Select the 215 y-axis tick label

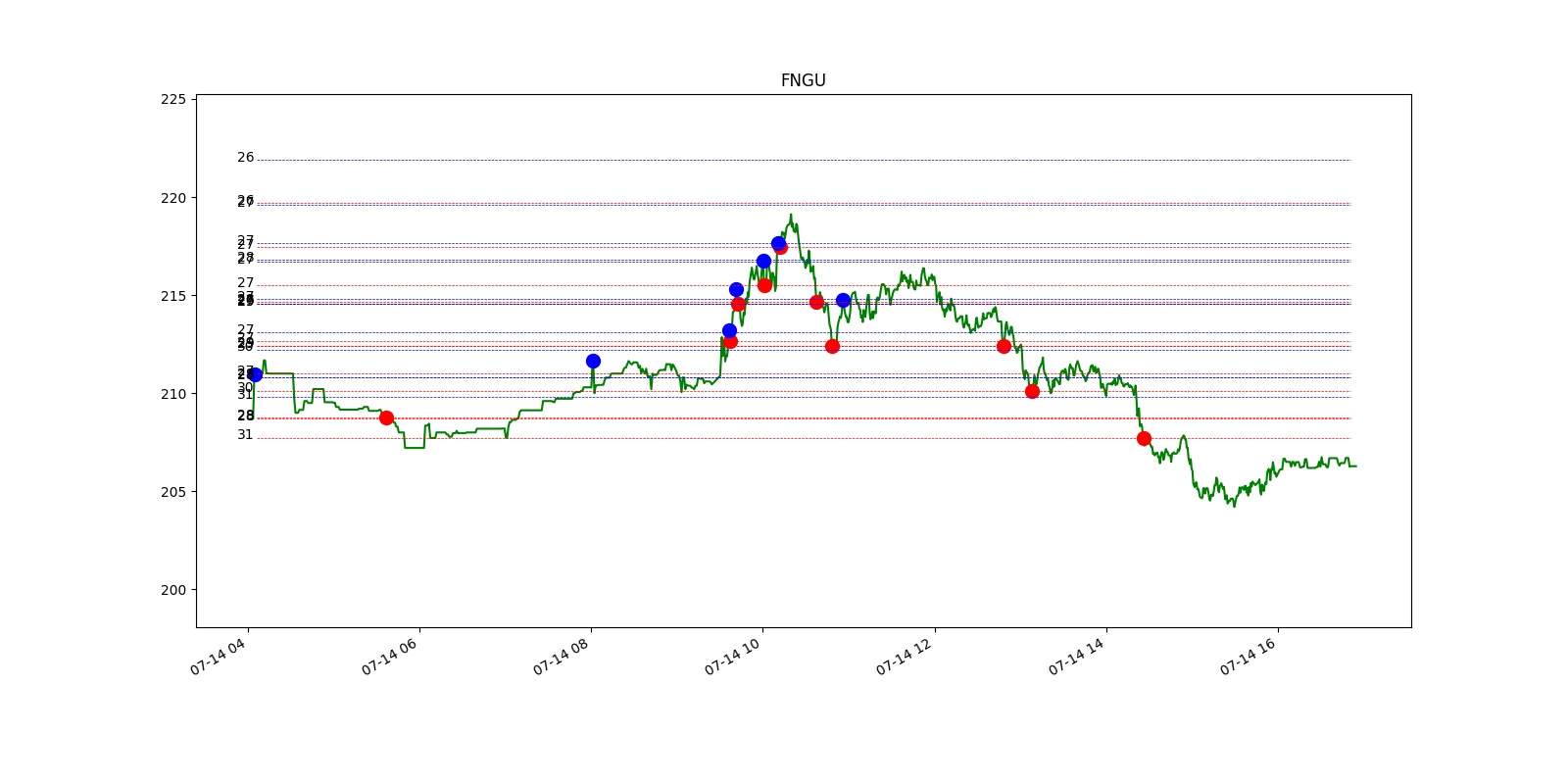[173, 296]
